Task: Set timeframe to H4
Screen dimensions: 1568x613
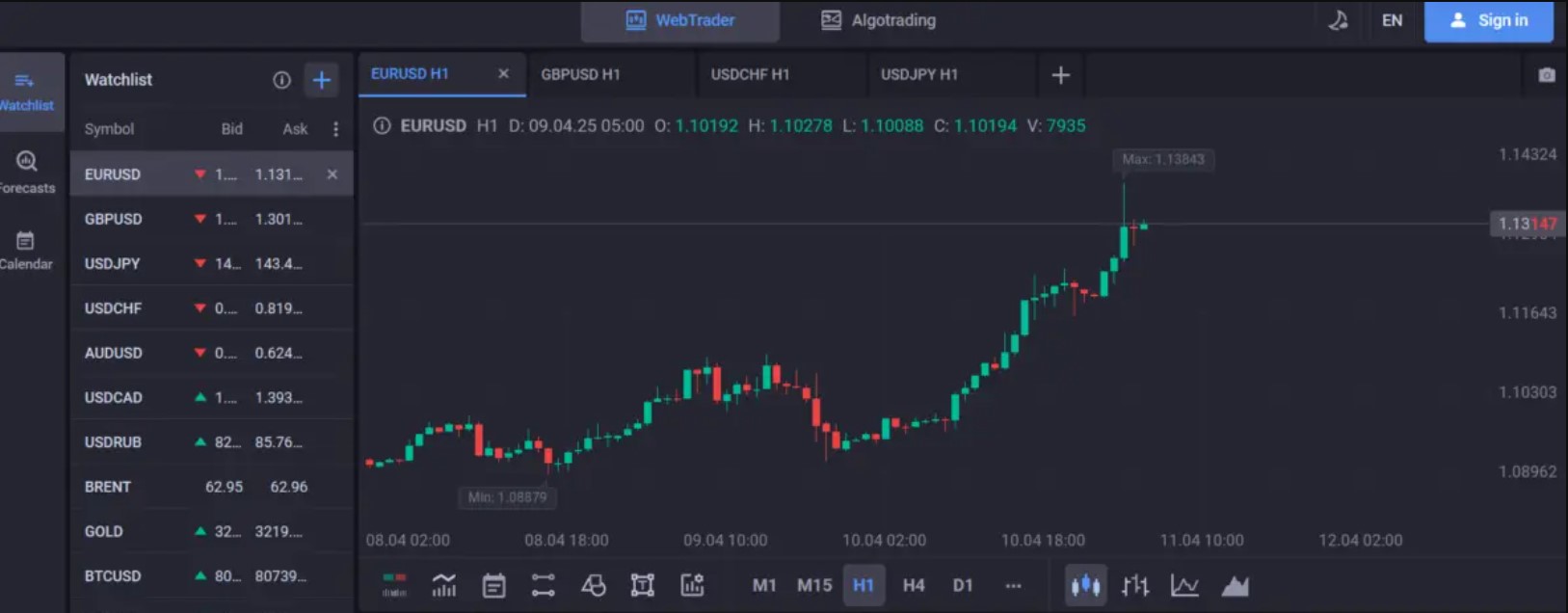Action: pos(914,585)
